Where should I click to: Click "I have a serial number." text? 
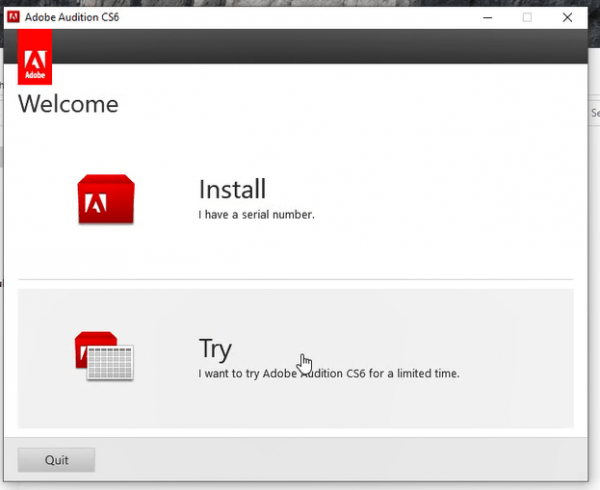coord(257,213)
